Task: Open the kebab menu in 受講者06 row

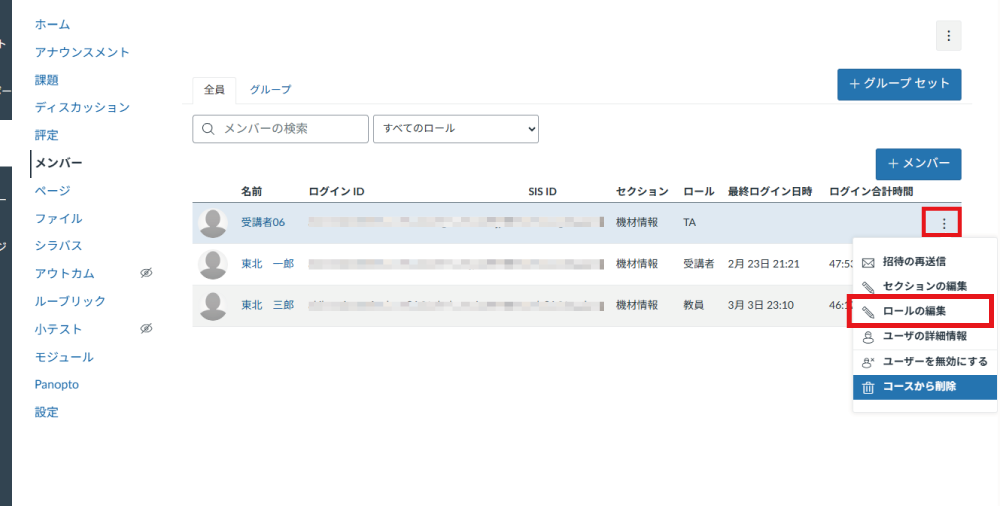Action: click(x=944, y=223)
